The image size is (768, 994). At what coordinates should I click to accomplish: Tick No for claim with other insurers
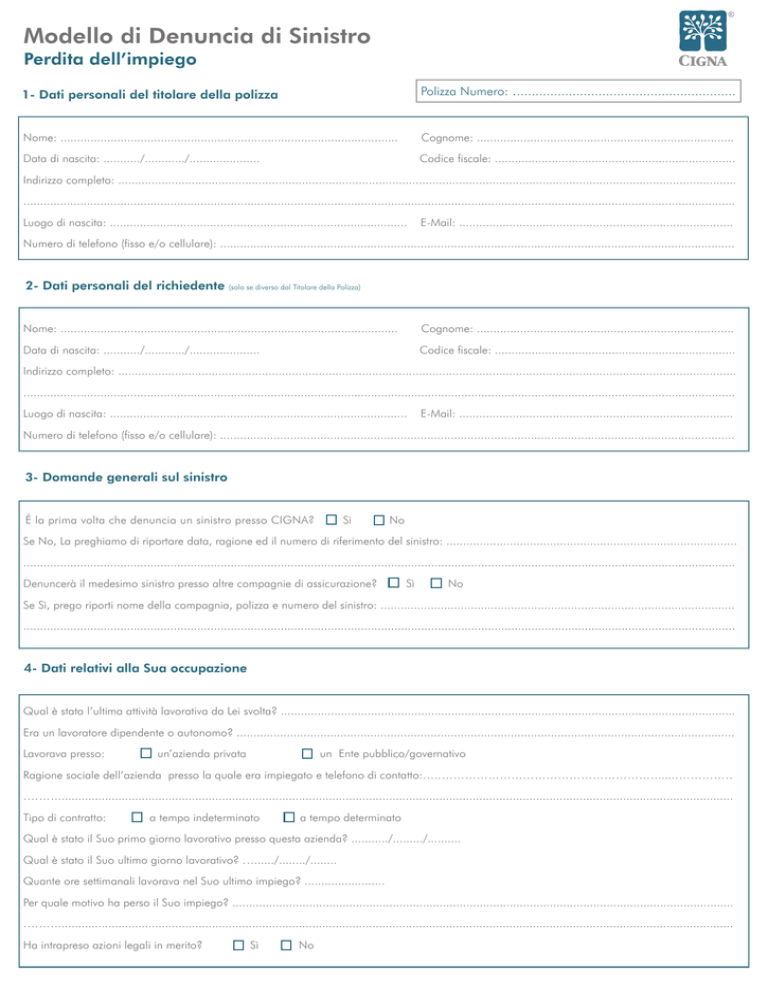pos(436,583)
